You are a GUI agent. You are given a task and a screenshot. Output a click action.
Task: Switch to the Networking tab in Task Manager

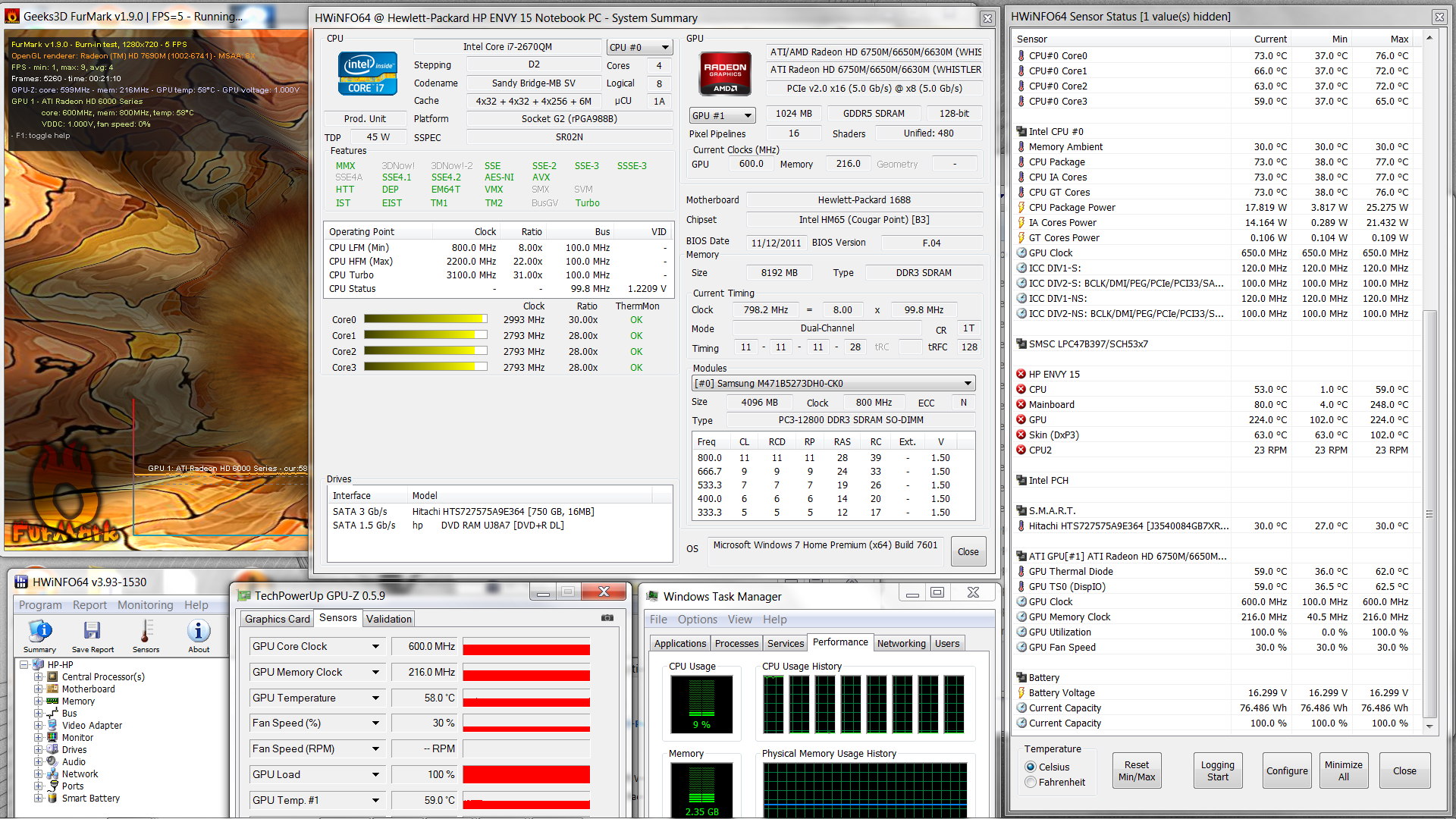coord(901,644)
